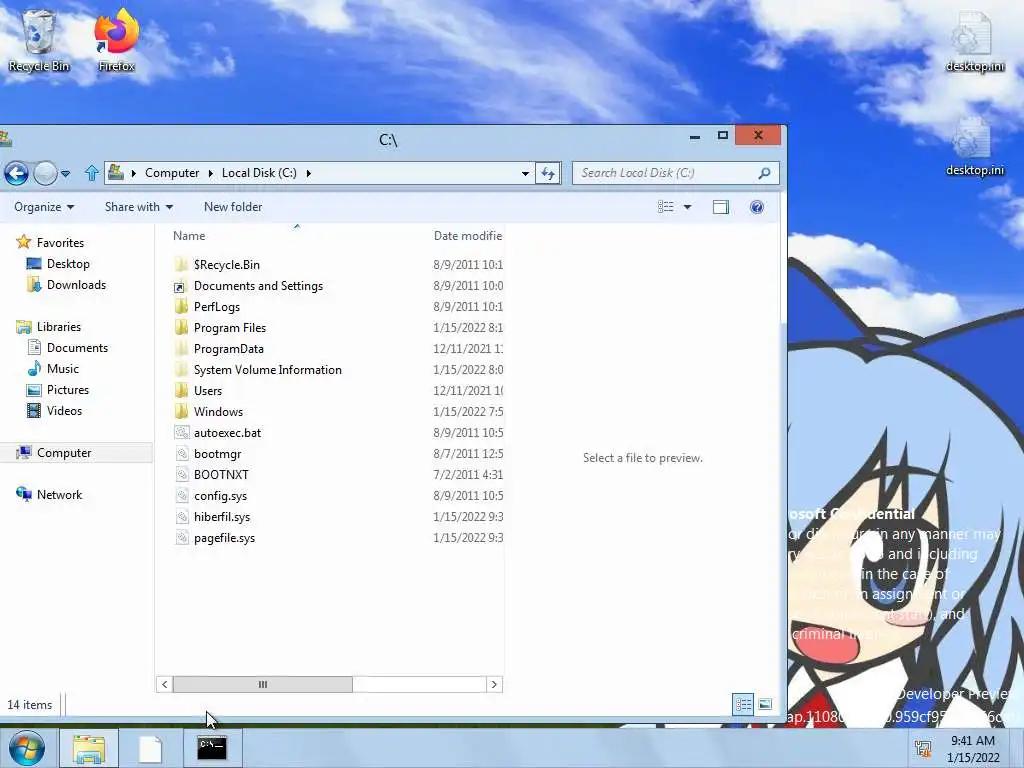Screen dimensions: 1024x768
Task: Open Downloads in Favorites
Action: (x=76, y=285)
